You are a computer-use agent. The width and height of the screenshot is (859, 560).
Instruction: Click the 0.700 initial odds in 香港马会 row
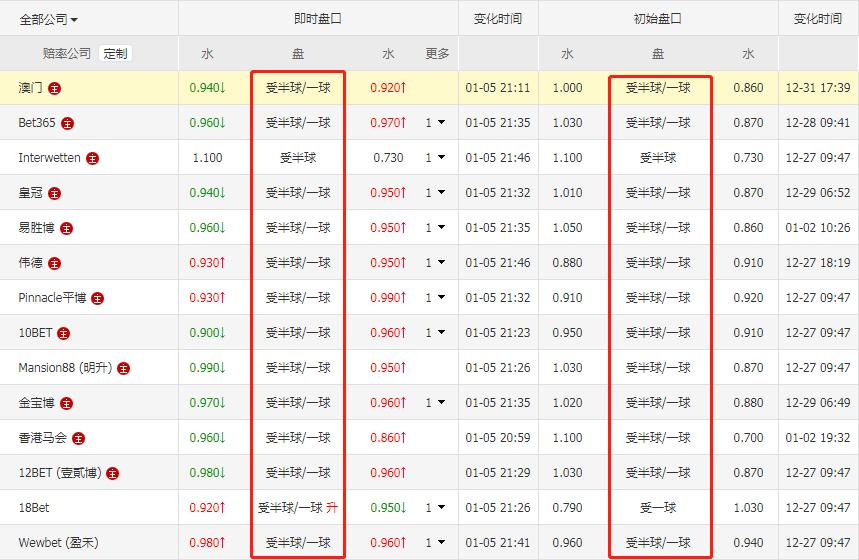pyautogui.click(x=748, y=438)
